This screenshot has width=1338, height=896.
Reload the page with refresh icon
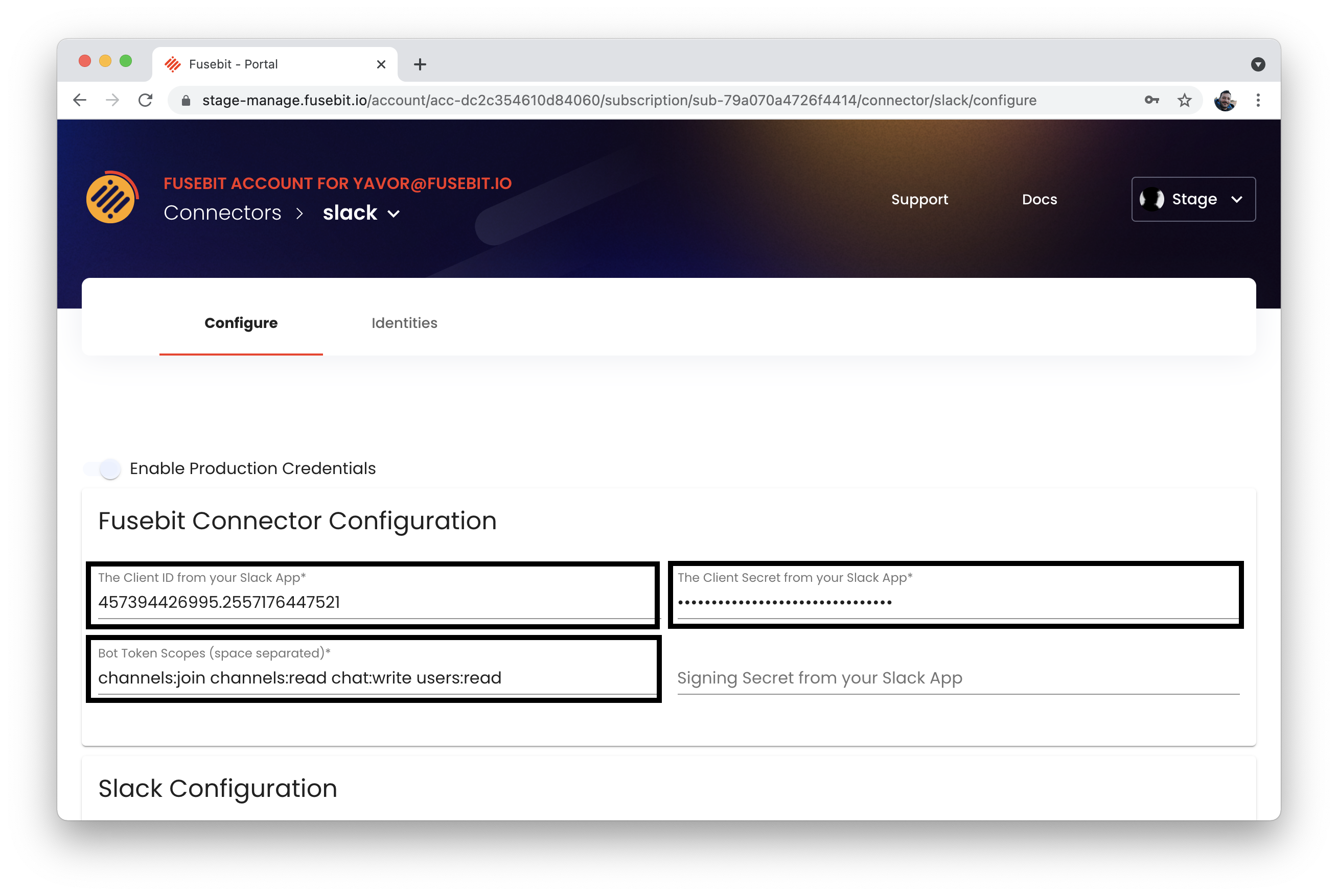[x=146, y=101]
